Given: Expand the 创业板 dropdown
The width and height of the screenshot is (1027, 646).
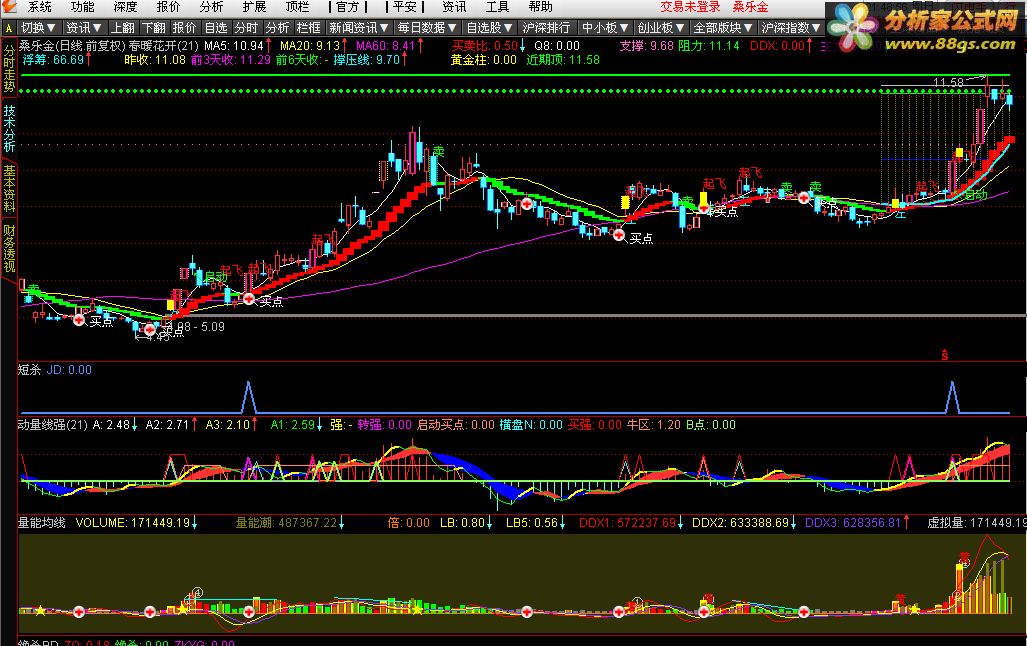Looking at the screenshot, I should pyautogui.click(x=661, y=28).
